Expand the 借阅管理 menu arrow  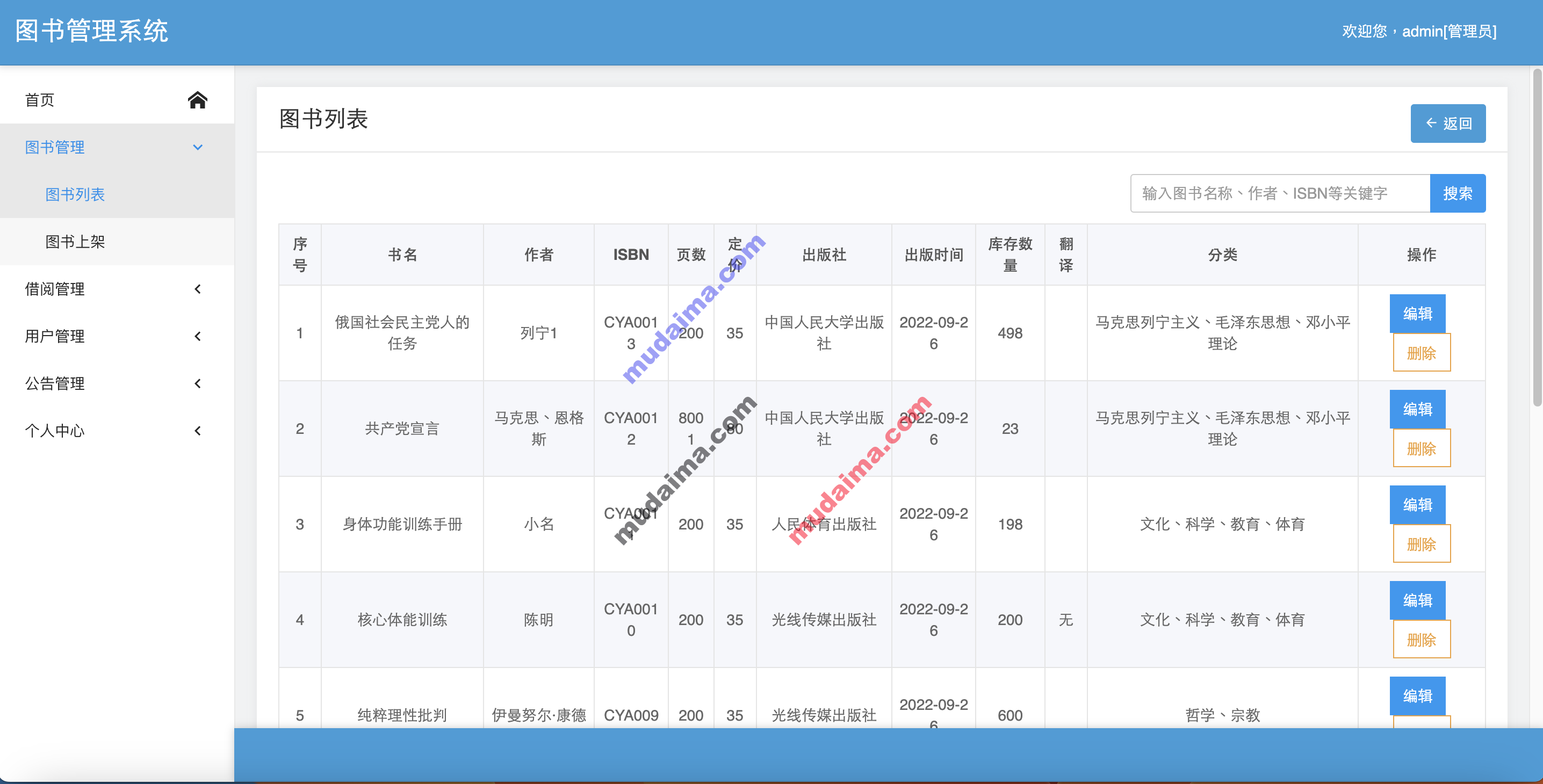tap(198, 289)
